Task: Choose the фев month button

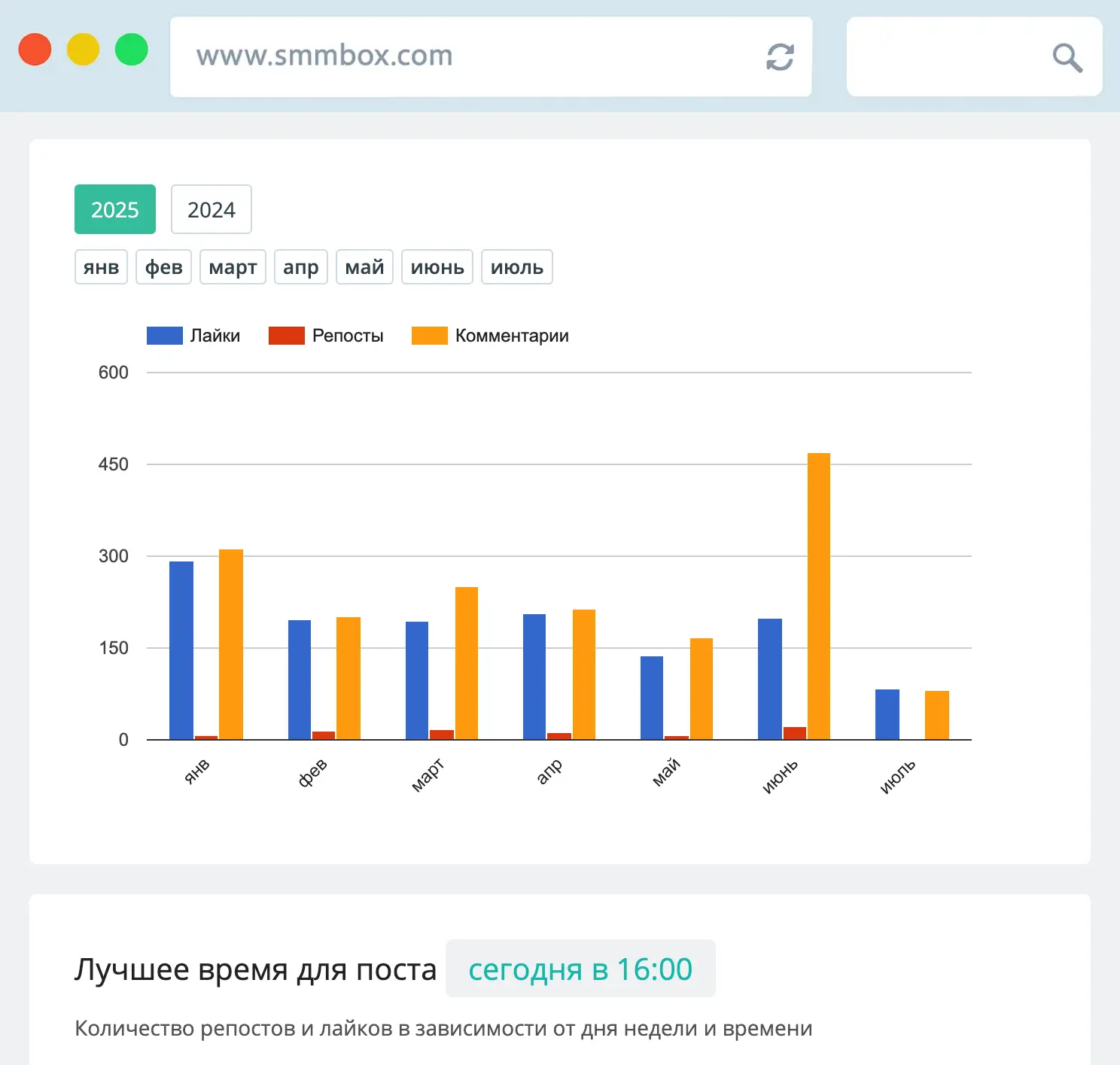Action: coord(164,267)
